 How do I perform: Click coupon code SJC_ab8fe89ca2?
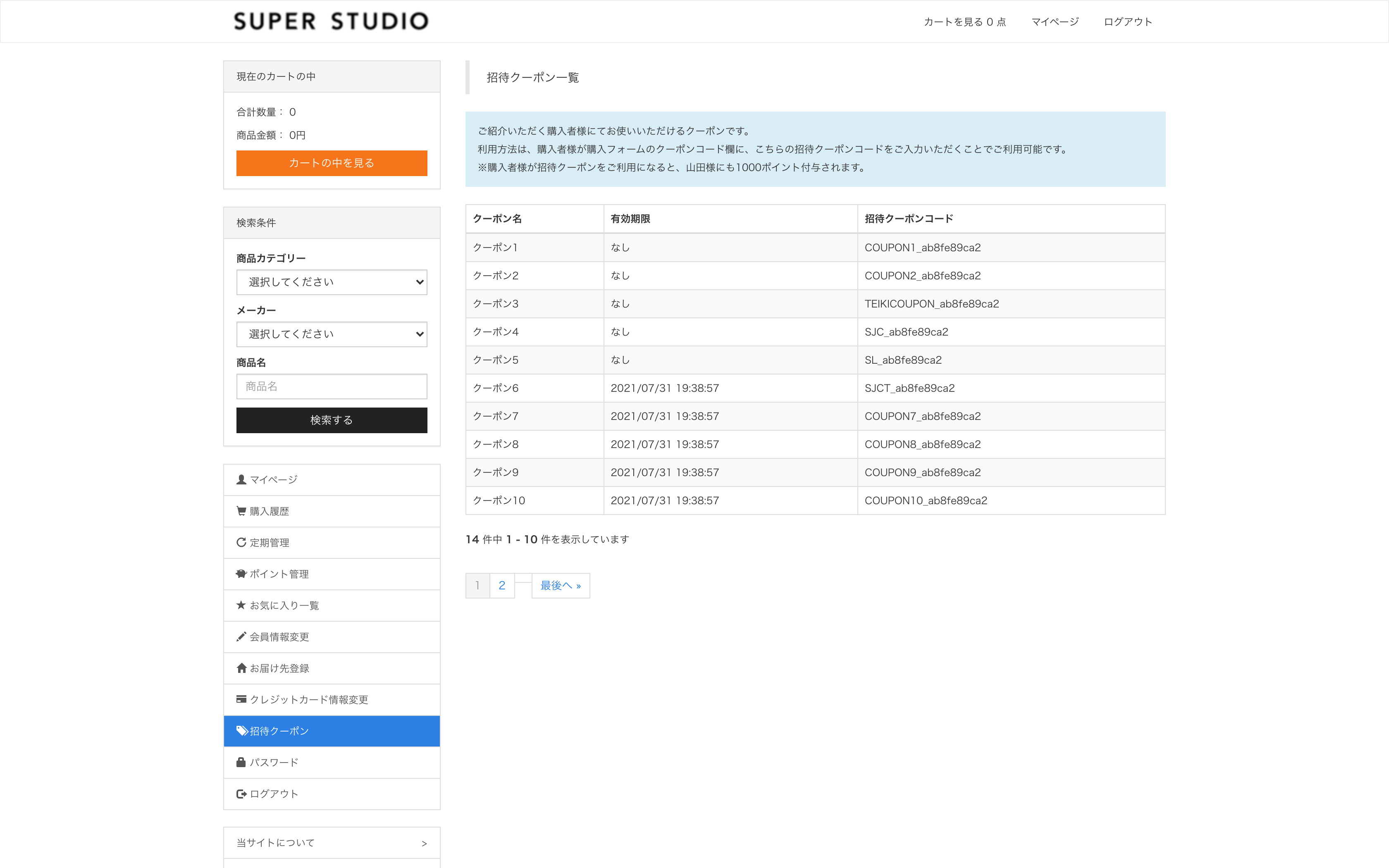[x=906, y=332]
